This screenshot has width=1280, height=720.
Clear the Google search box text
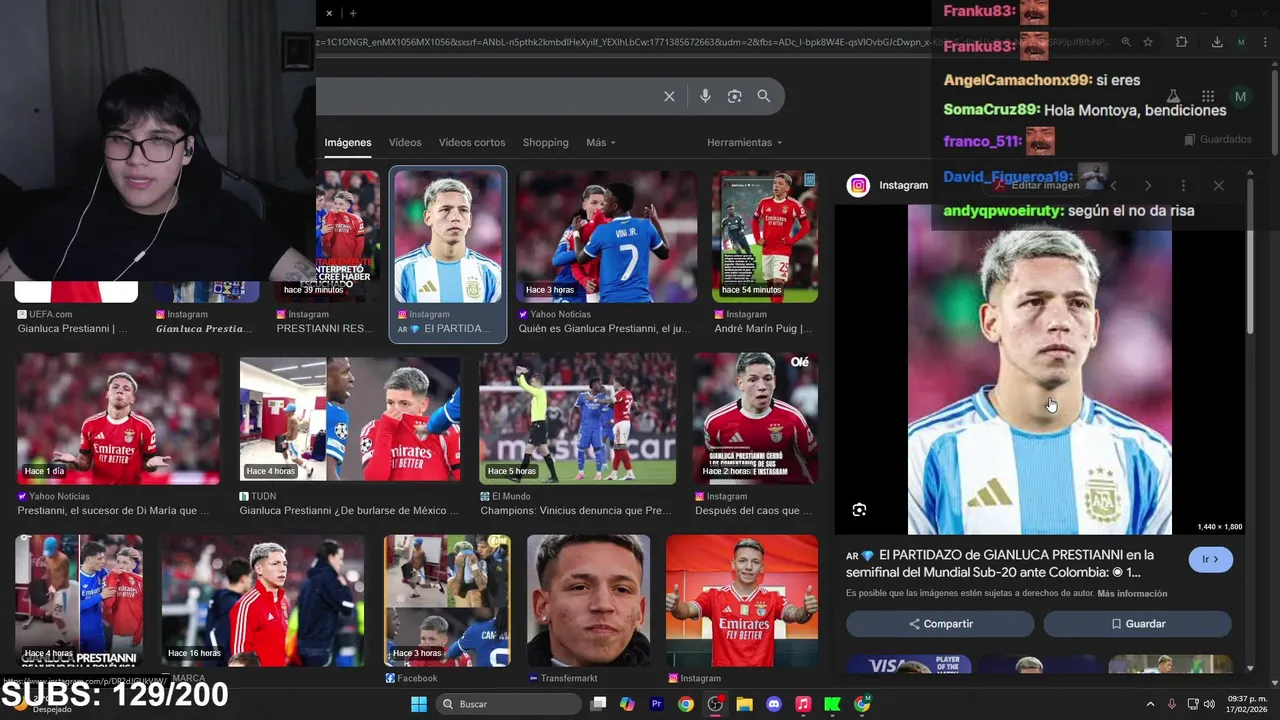[669, 96]
